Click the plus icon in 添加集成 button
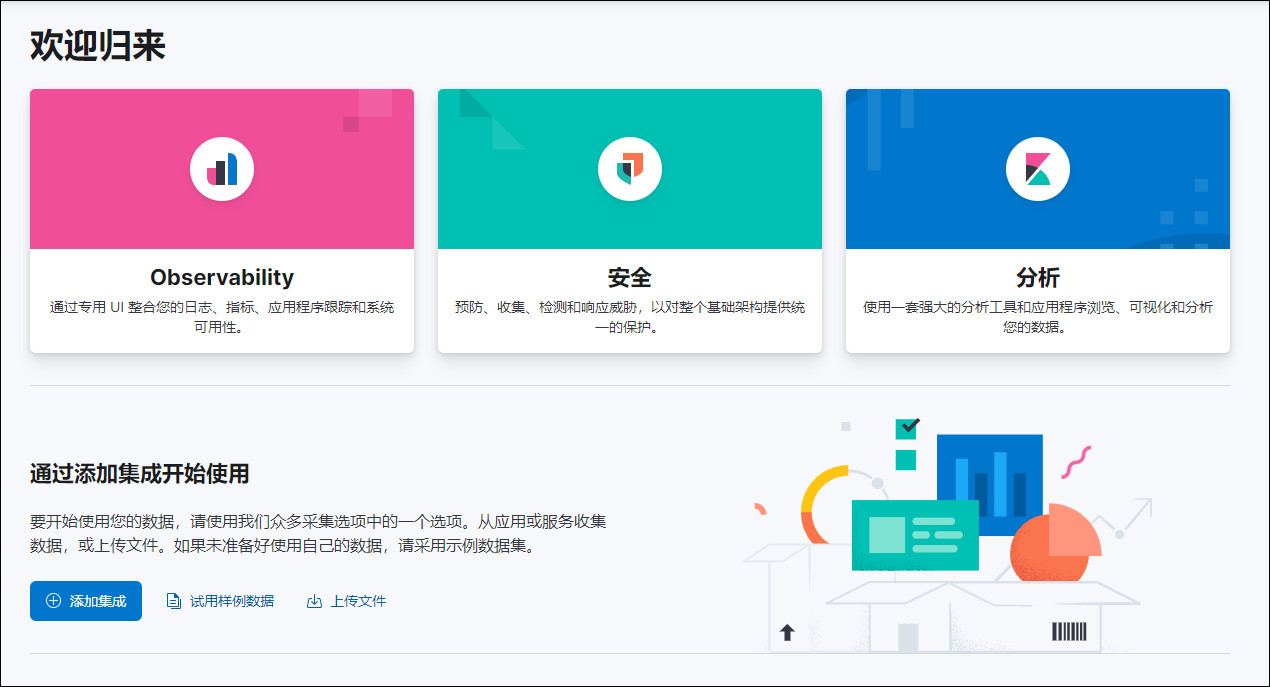This screenshot has height=687, width=1270. (54, 601)
